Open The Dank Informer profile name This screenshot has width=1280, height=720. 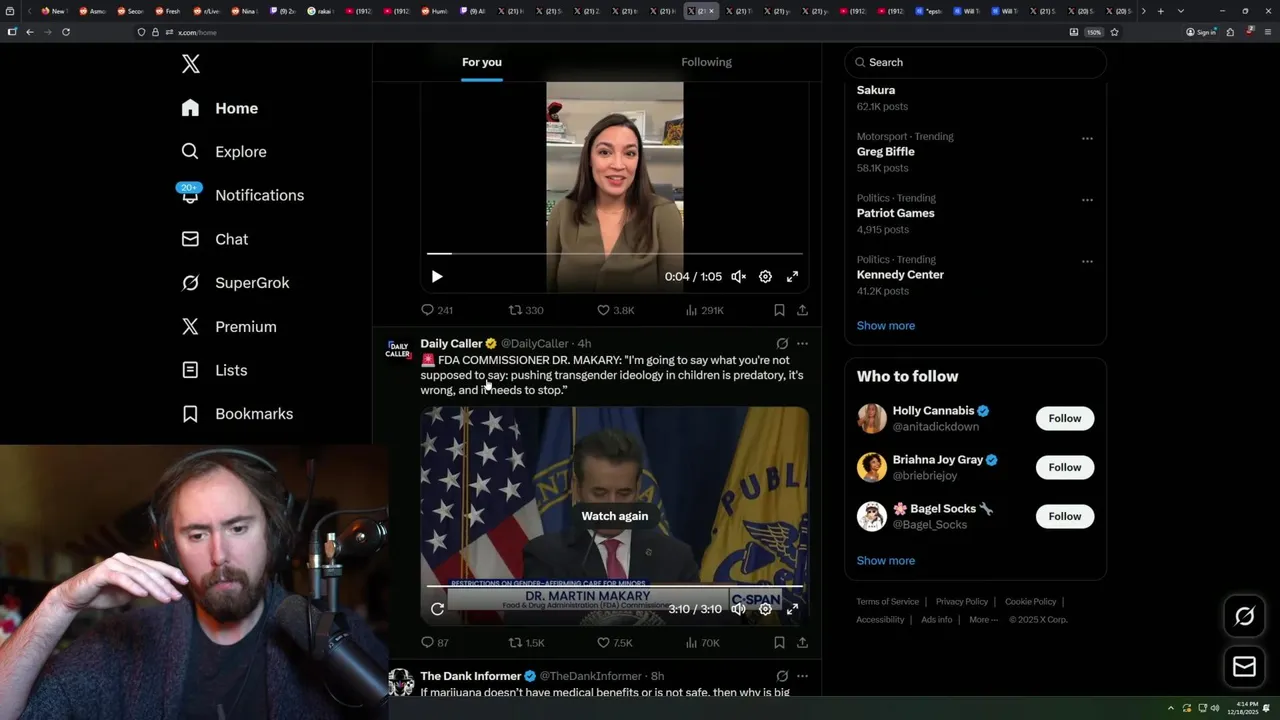[470, 676]
